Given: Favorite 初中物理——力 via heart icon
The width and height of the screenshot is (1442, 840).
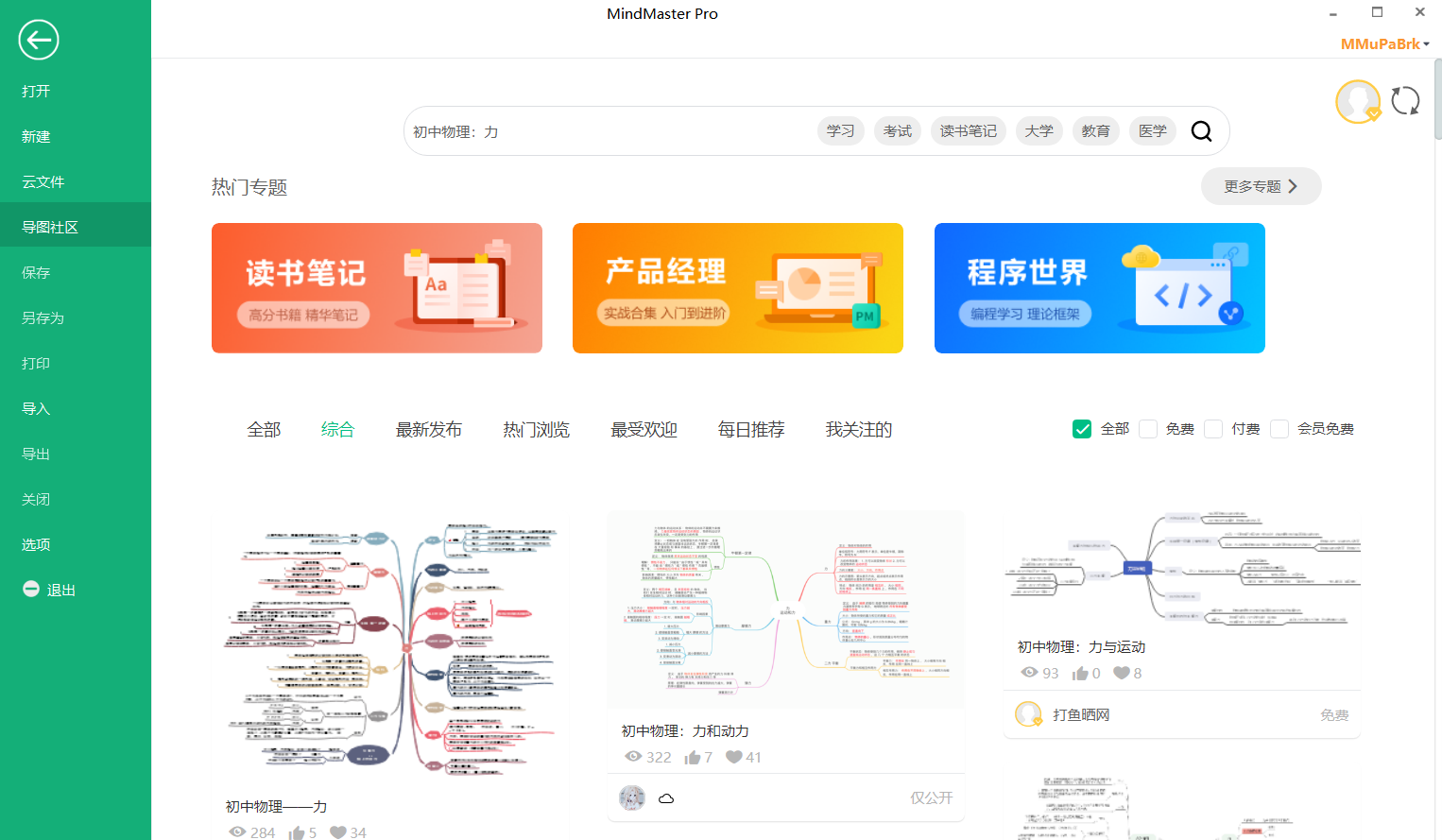Looking at the screenshot, I should (x=338, y=831).
